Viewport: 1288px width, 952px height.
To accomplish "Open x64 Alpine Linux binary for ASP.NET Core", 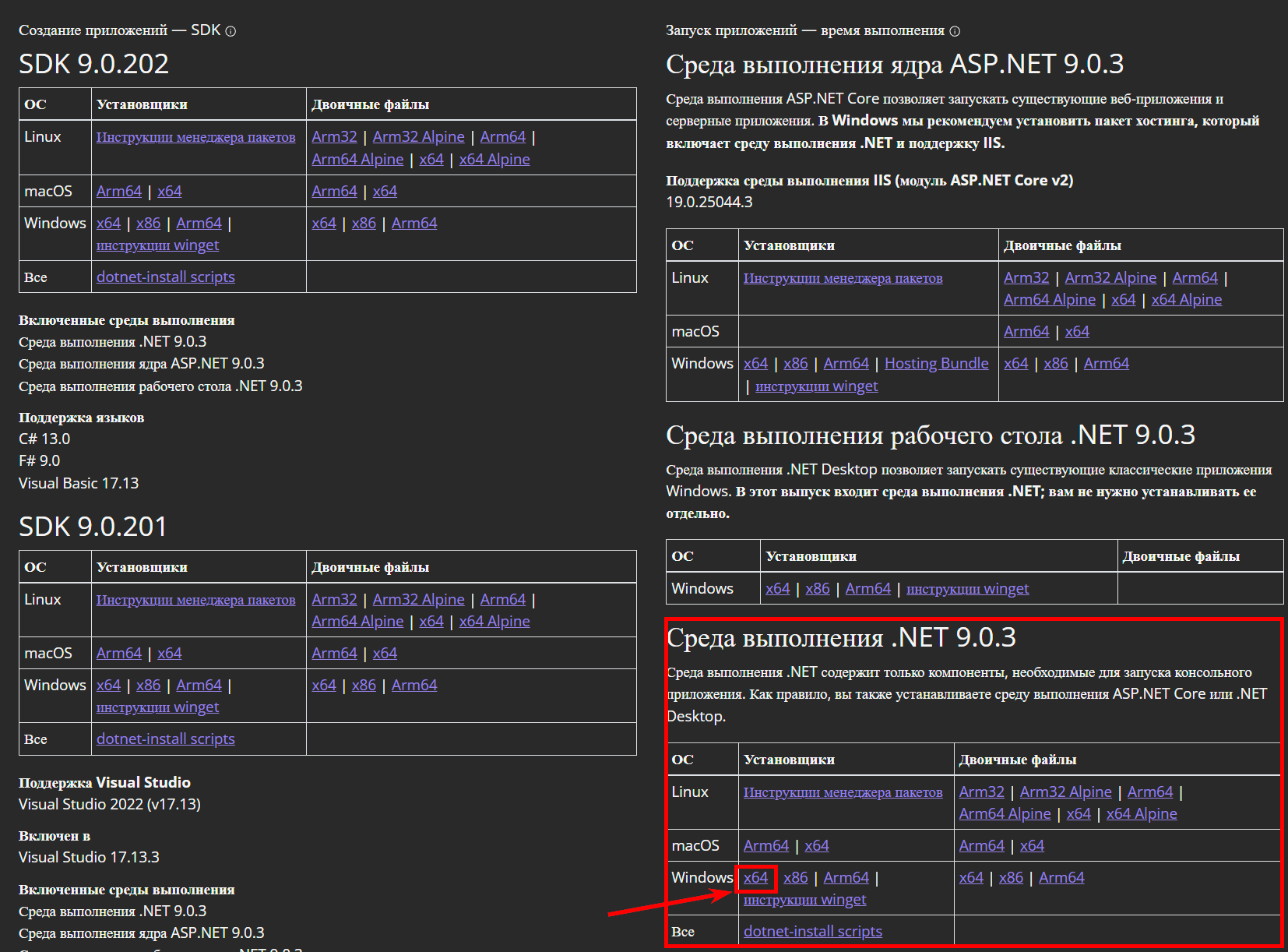I will coord(1186,300).
